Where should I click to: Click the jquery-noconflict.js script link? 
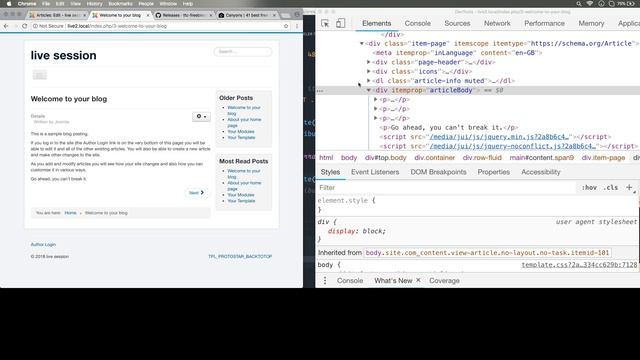513,146
